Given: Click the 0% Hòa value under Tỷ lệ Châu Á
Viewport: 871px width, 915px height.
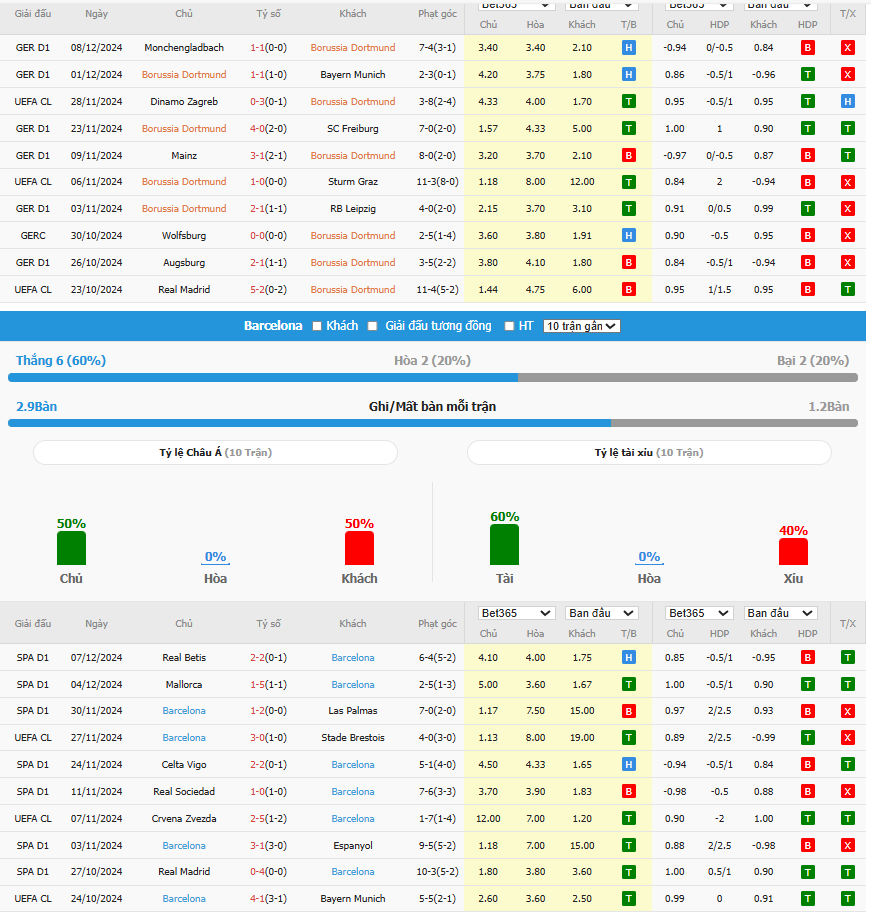Looking at the screenshot, I should [215, 557].
